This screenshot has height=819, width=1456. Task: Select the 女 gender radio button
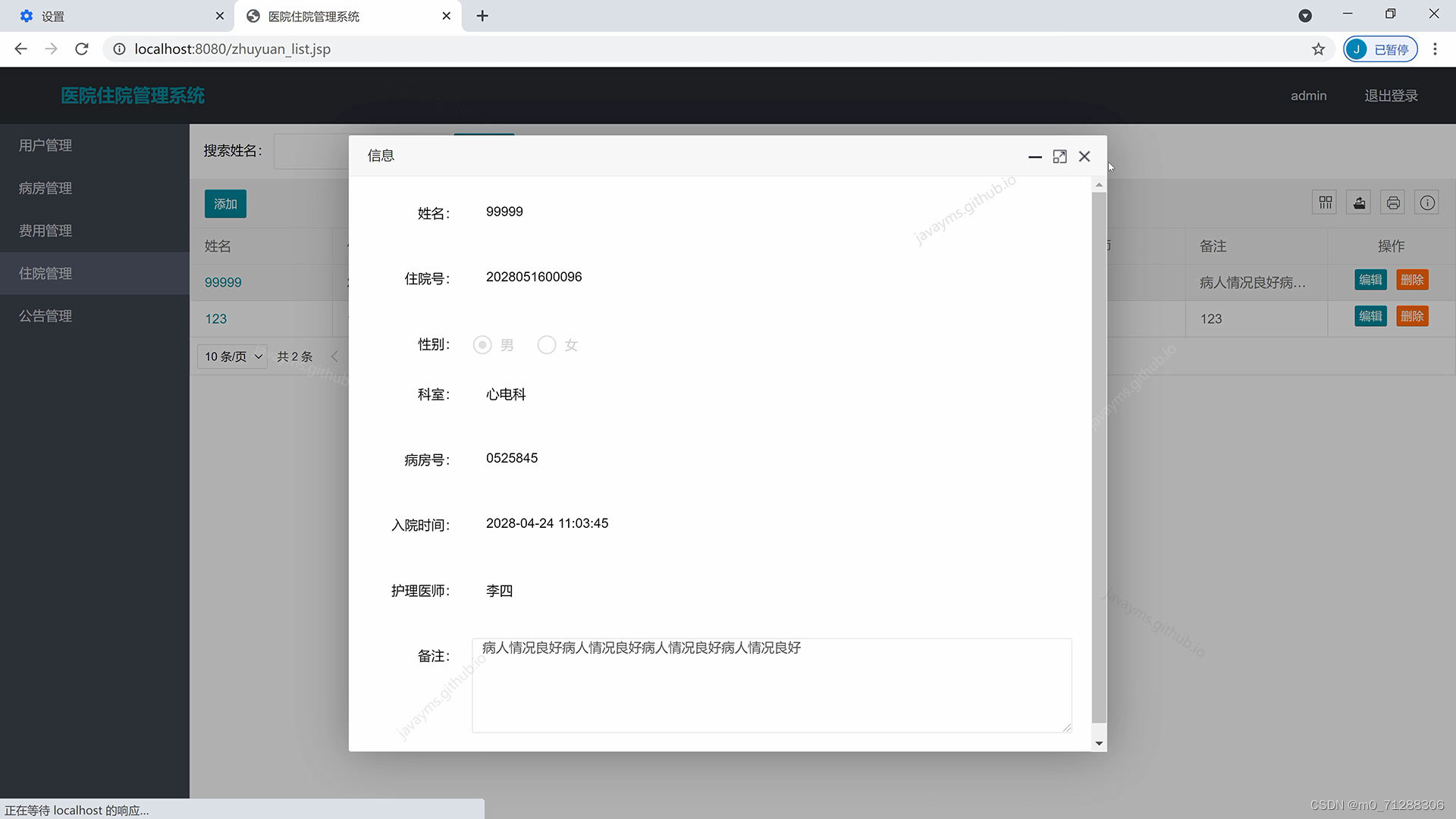coord(547,345)
